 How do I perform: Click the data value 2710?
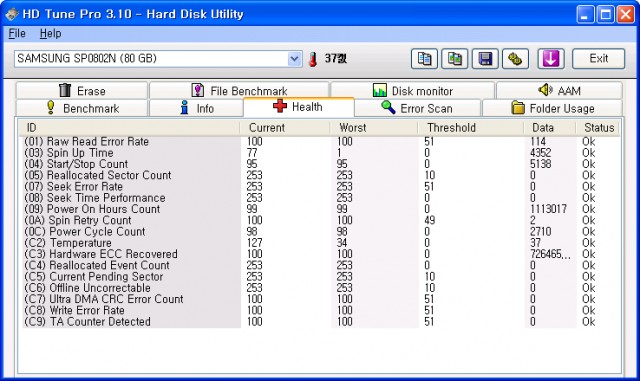540,232
